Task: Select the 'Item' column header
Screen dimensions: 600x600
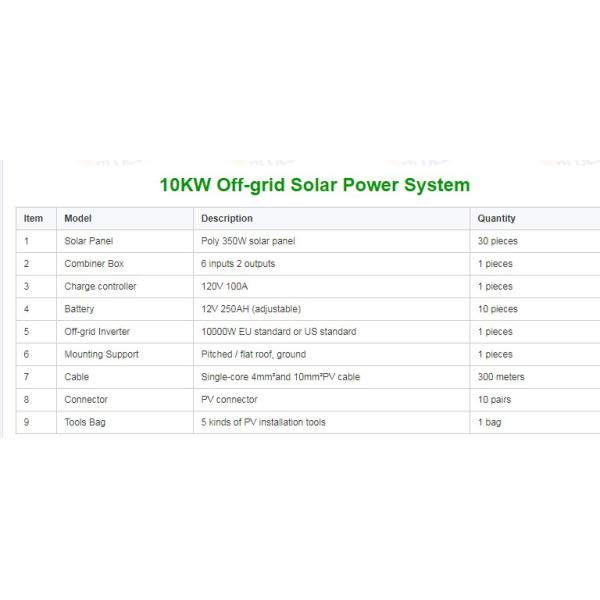Action: pos(34,218)
